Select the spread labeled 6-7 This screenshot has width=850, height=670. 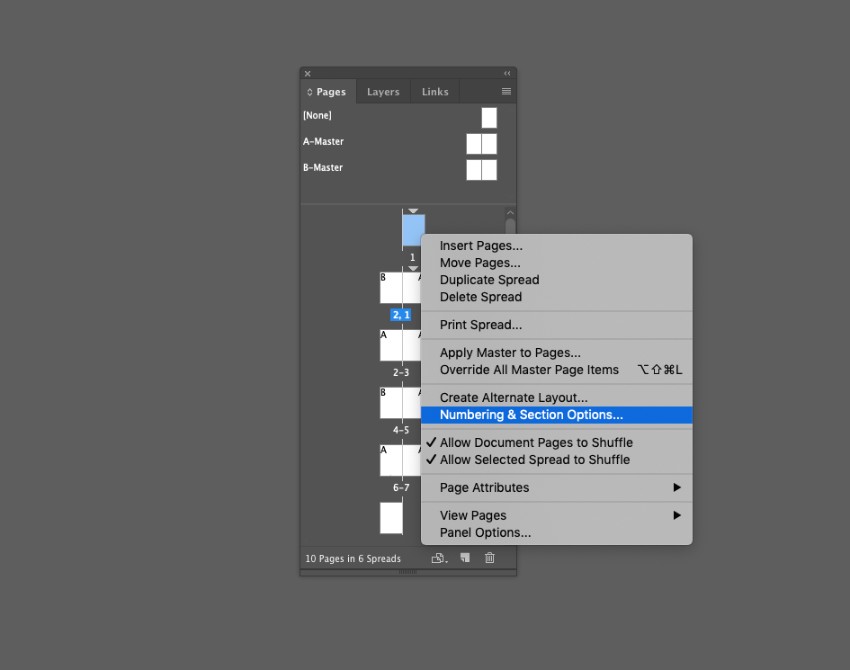(x=400, y=460)
